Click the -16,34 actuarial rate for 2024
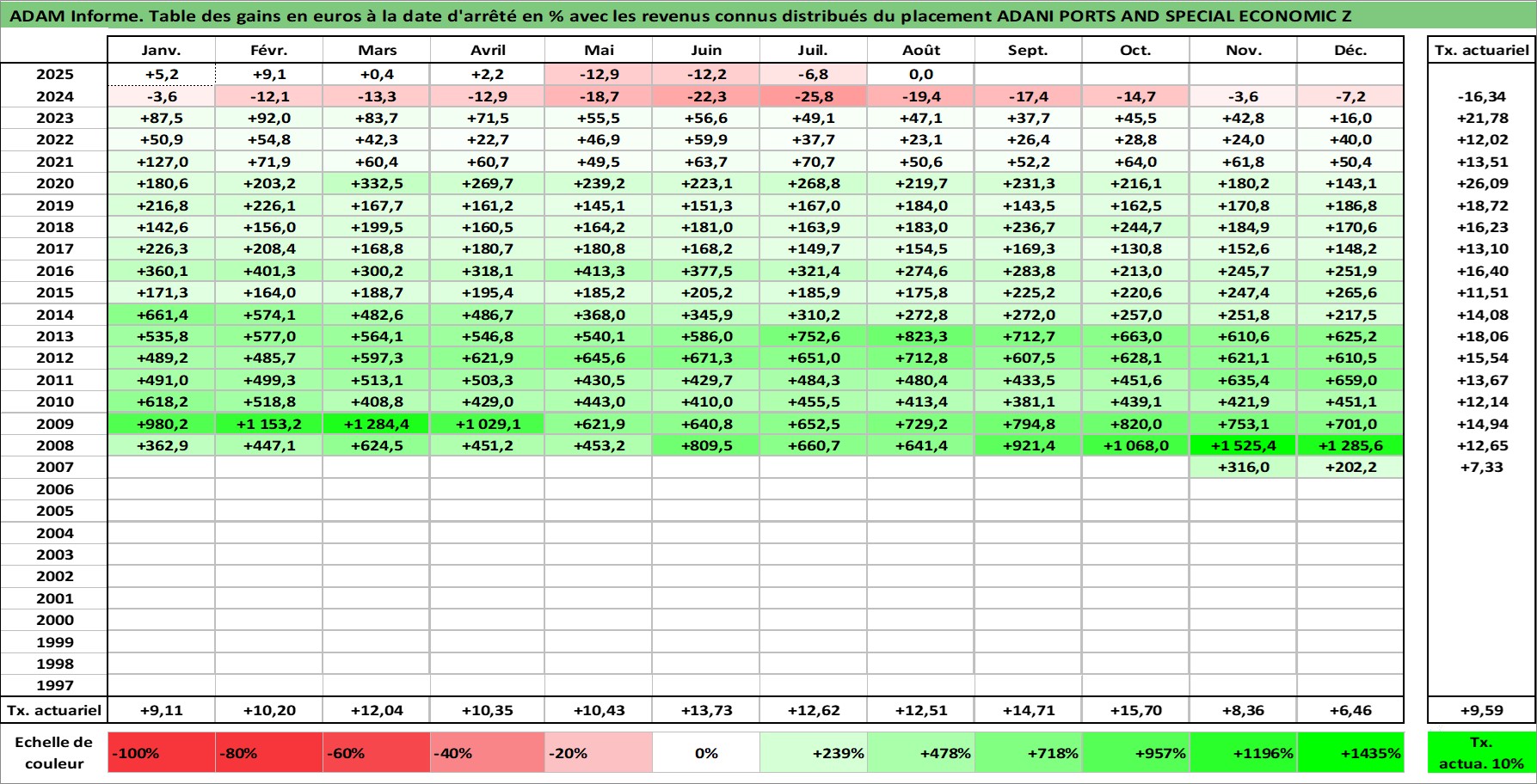The height and width of the screenshot is (784, 1537). click(1482, 96)
